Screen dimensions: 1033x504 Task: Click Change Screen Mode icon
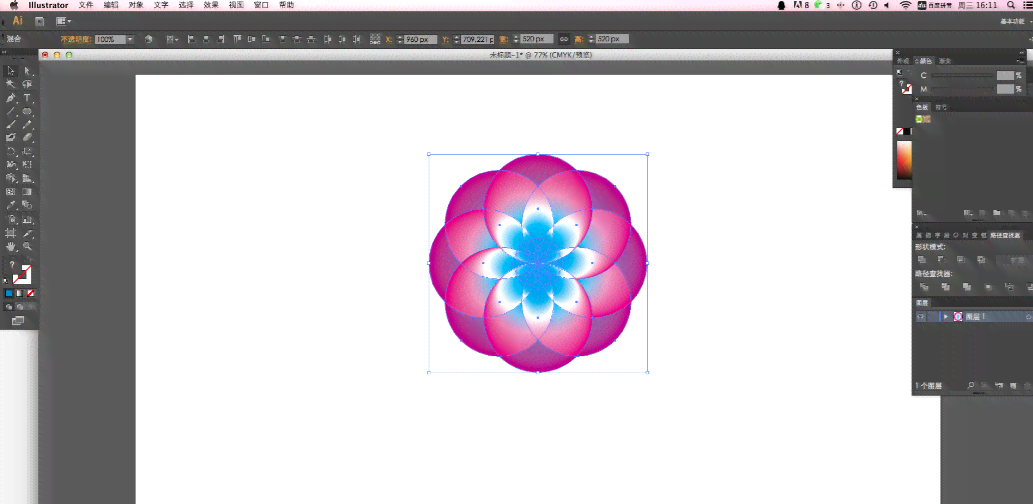pos(18,321)
